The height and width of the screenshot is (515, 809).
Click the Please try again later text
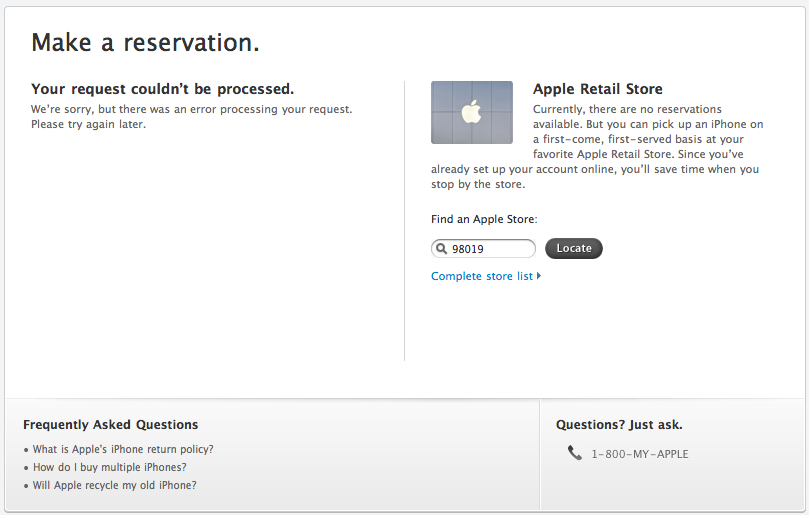(88, 124)
